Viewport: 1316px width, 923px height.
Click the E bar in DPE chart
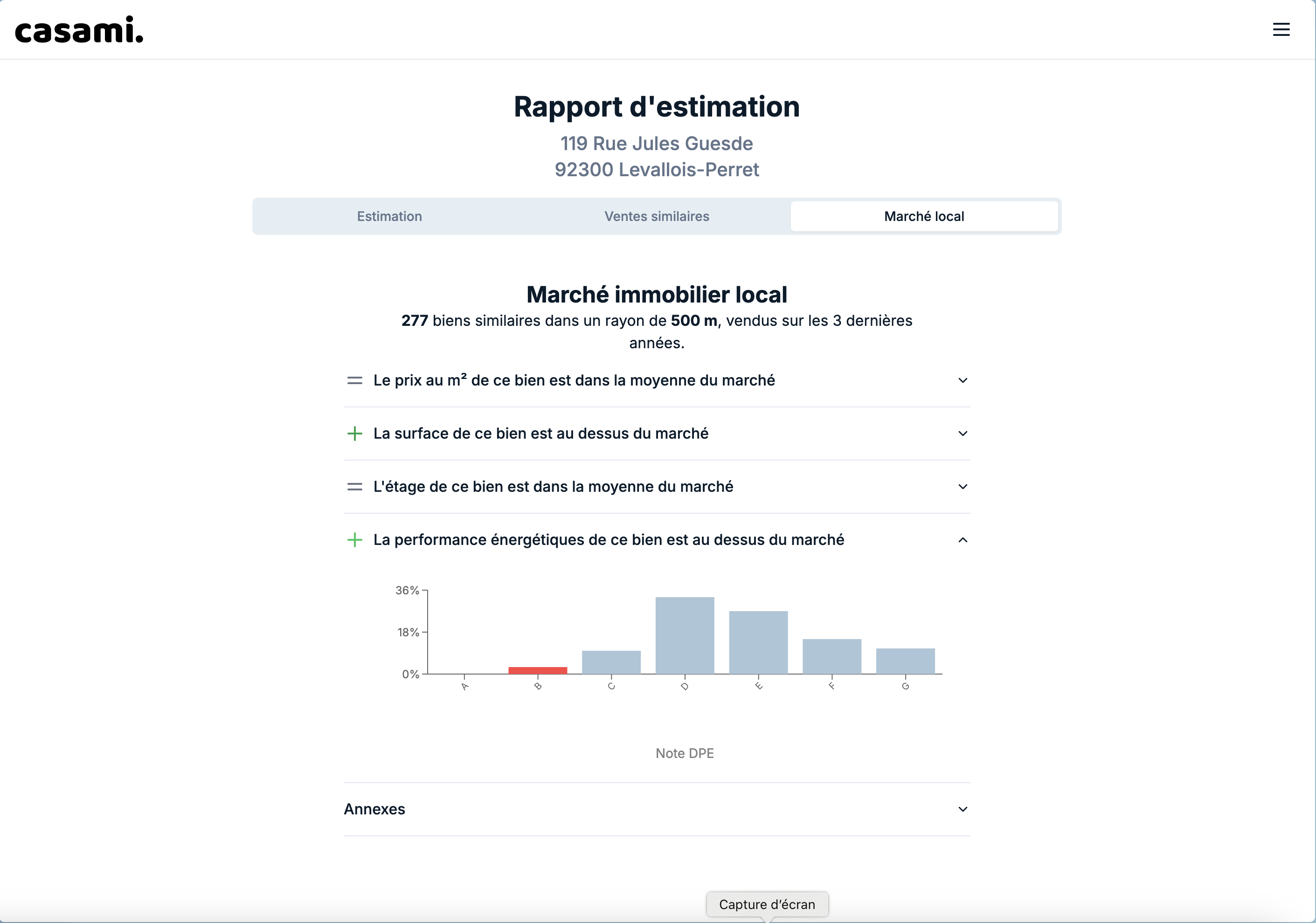point(758,642)
